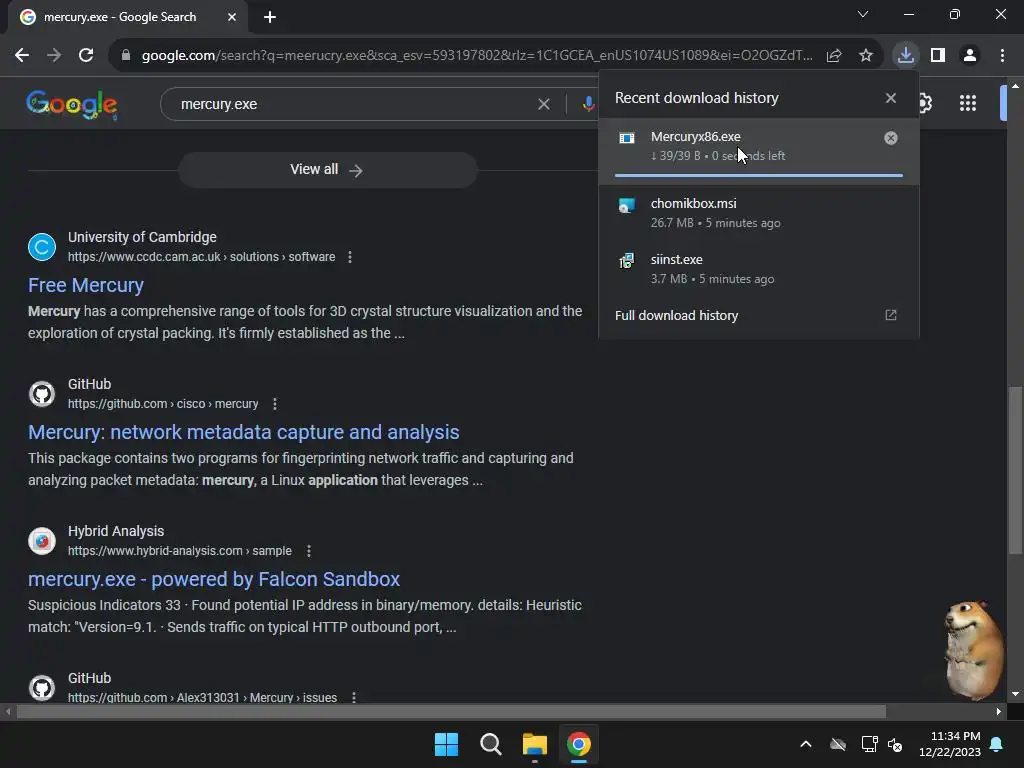The height and width of the screenshot is (768, 1024).
Task: Open the siinst.exe download entry
Action: click(x=759, y=269)
